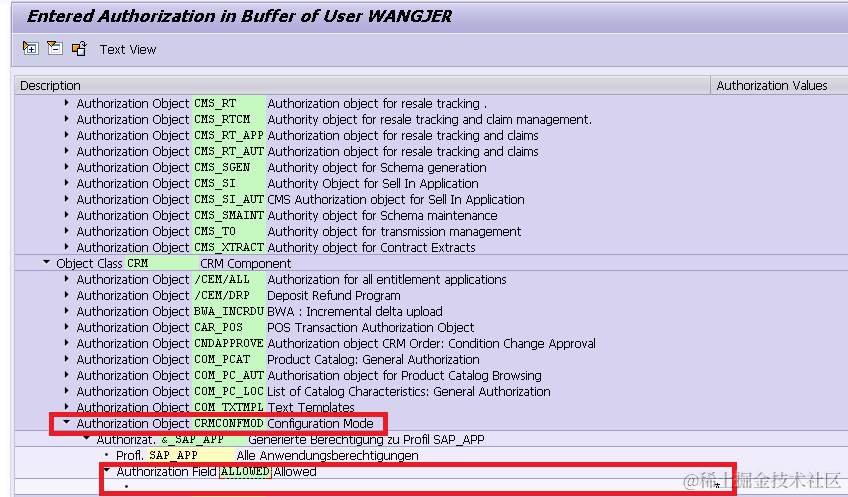Expand the CNDAPPROVE authorization object node
Viewport: 848px width, 497px height.
click(67, 343)
